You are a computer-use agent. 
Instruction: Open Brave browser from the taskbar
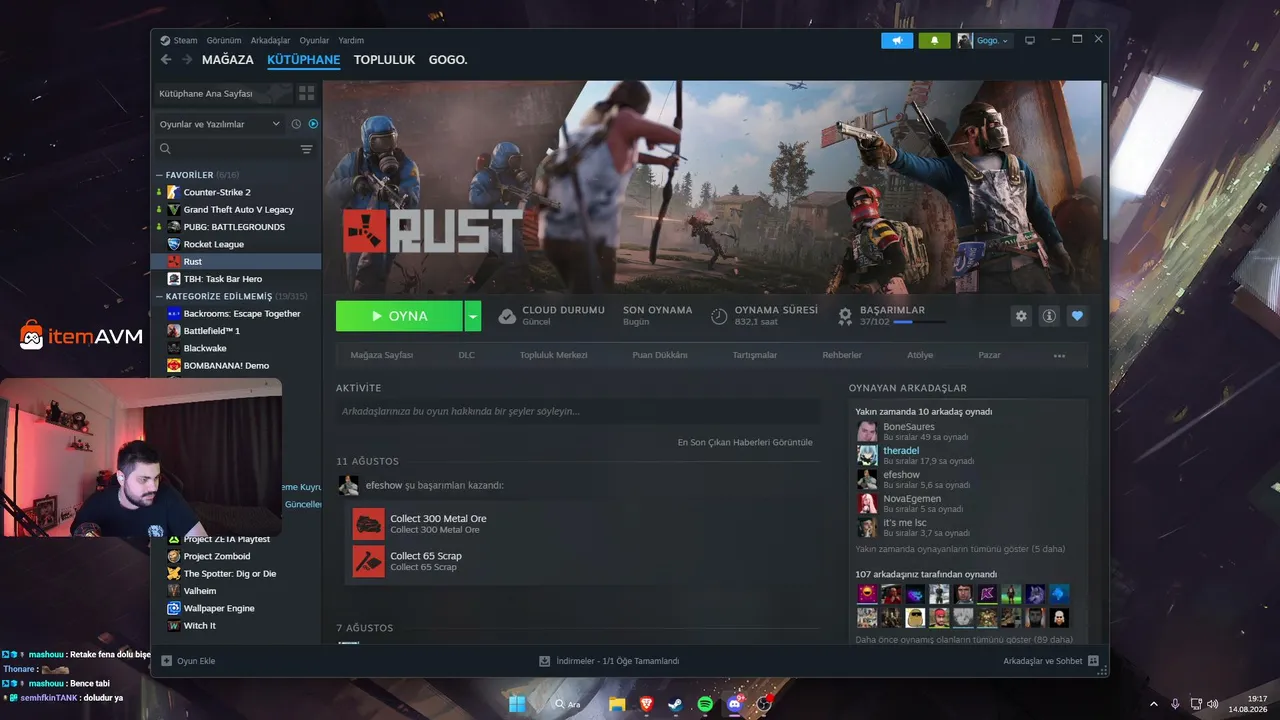[x=646, y=704]
